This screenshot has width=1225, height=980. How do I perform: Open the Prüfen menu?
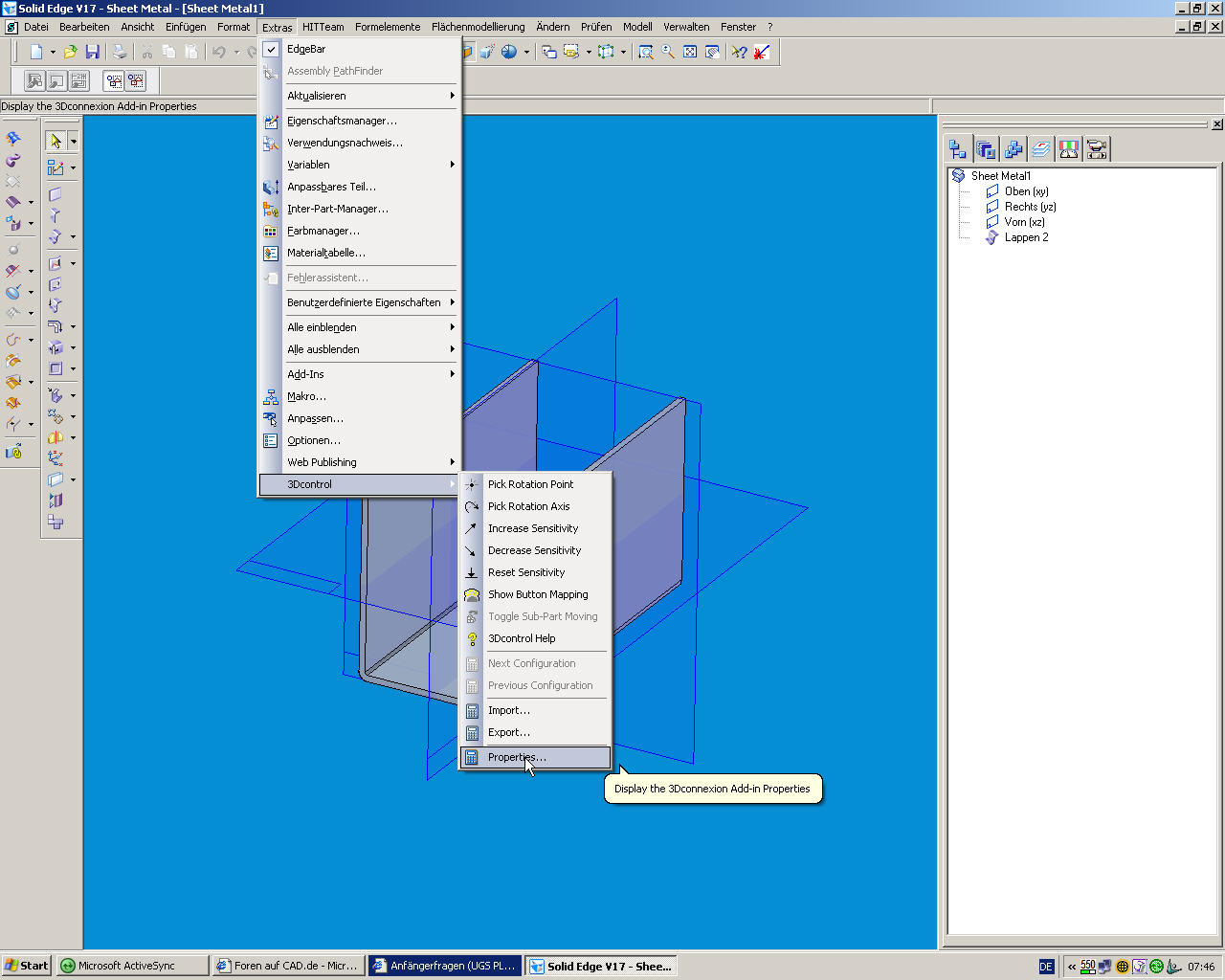596,27
